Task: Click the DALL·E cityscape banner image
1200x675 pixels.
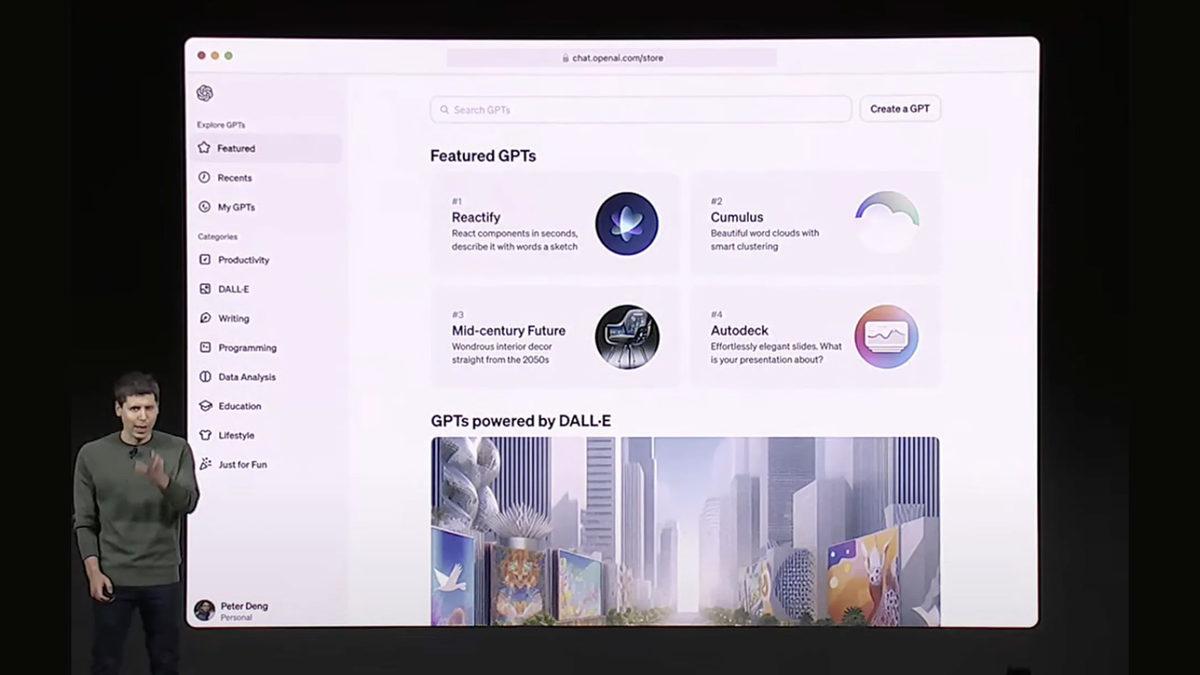Action: [x=685, y=531]
